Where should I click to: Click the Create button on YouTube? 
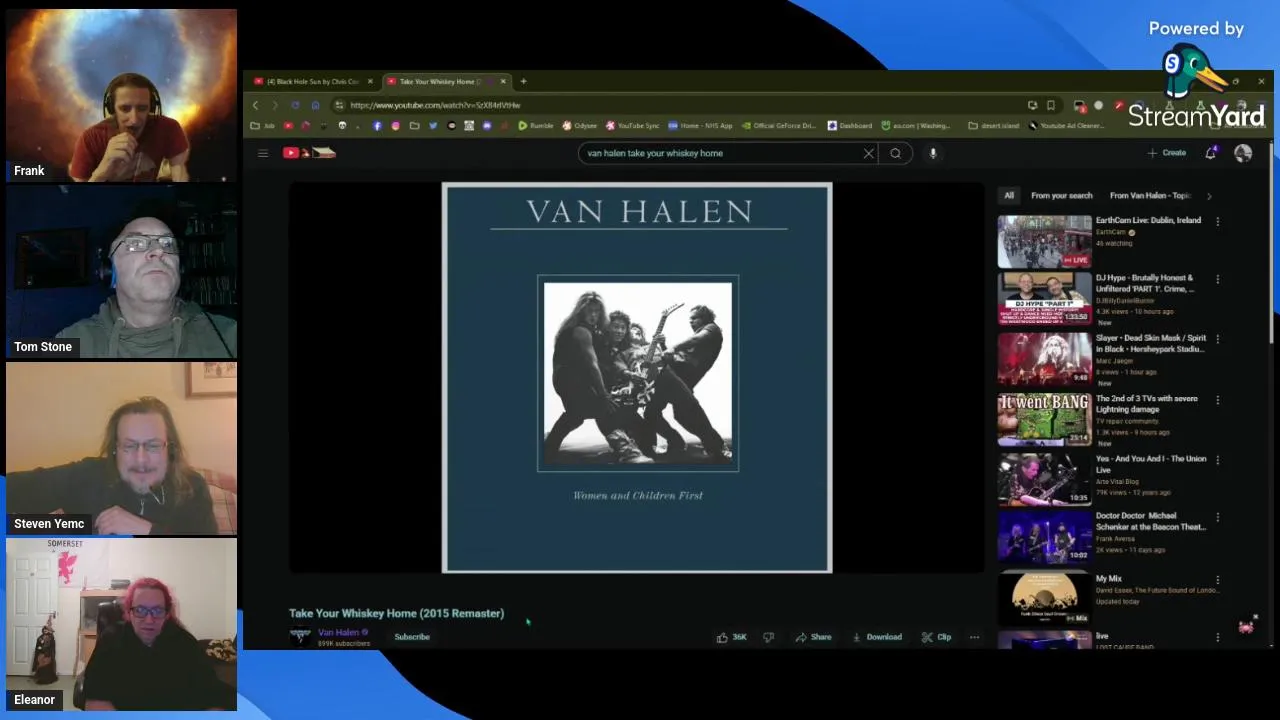tap(1167, 153)
